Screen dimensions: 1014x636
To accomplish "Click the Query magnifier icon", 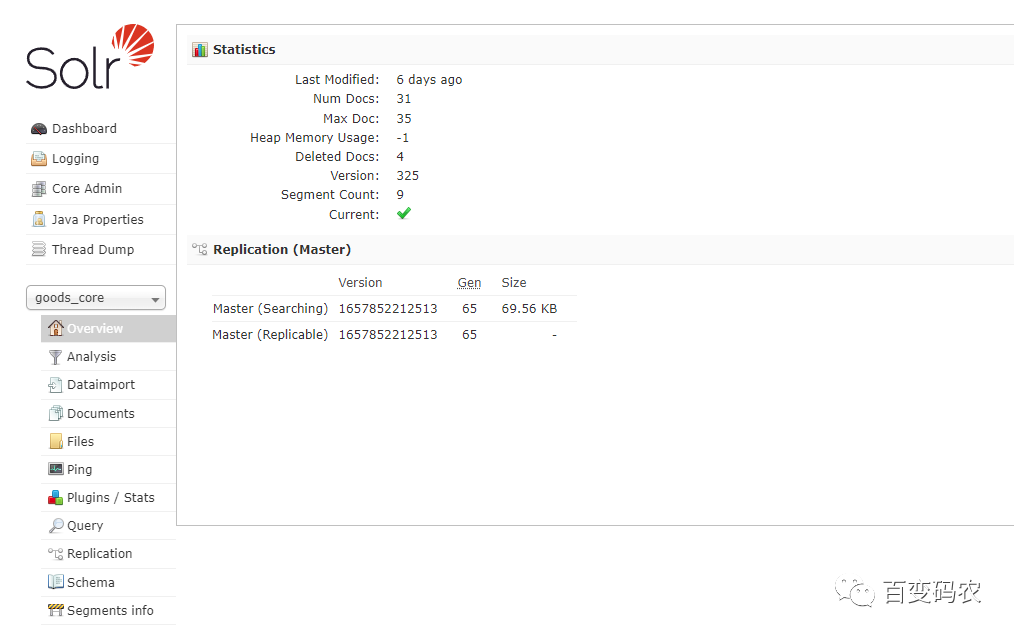I will click(x=56, y=525).
